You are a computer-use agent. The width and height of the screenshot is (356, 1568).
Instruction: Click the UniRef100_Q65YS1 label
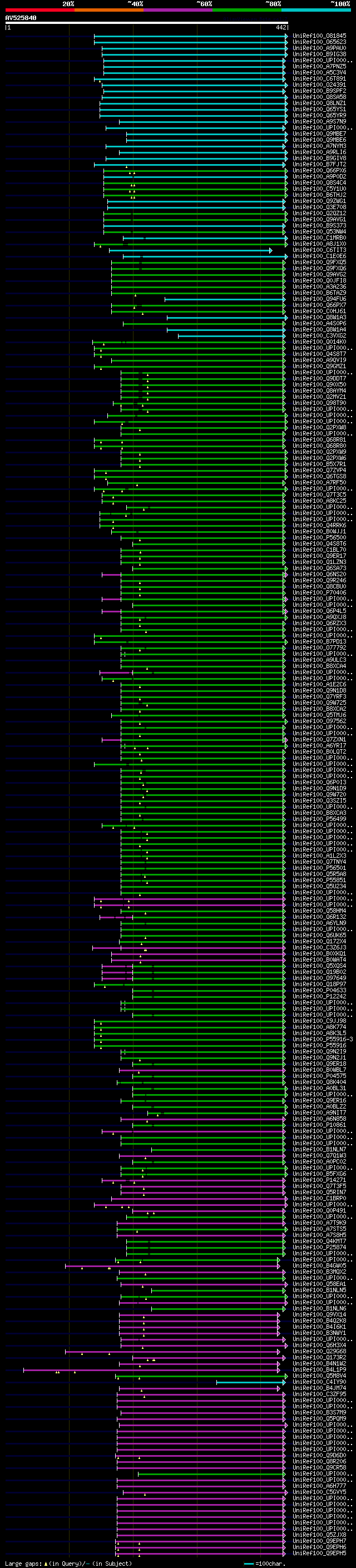(319, 109)
